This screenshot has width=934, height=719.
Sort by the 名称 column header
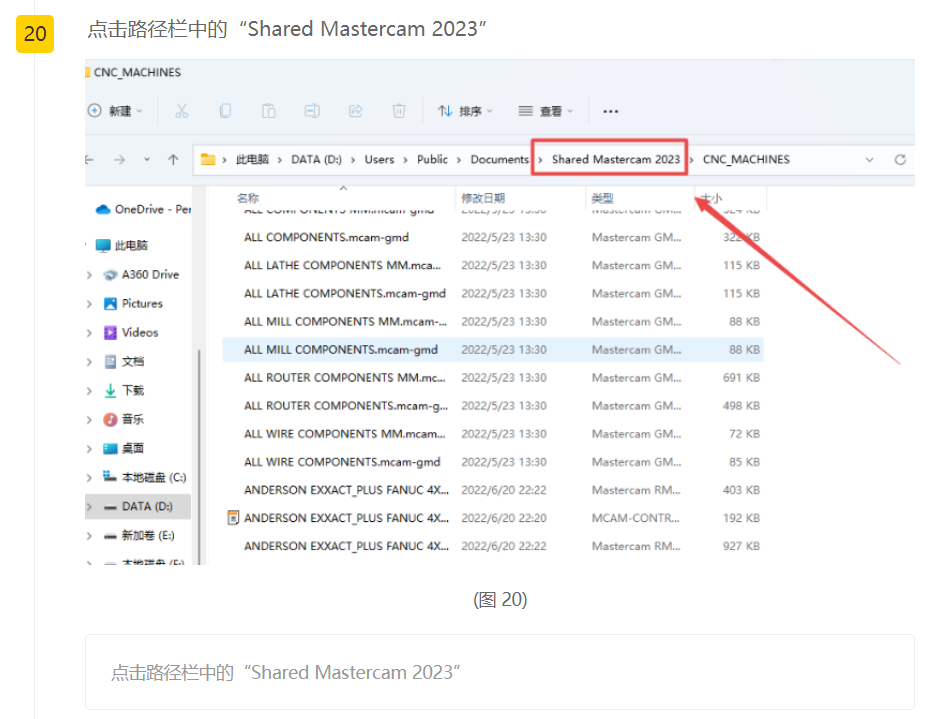pyautogui.click(x=248, y=198)
